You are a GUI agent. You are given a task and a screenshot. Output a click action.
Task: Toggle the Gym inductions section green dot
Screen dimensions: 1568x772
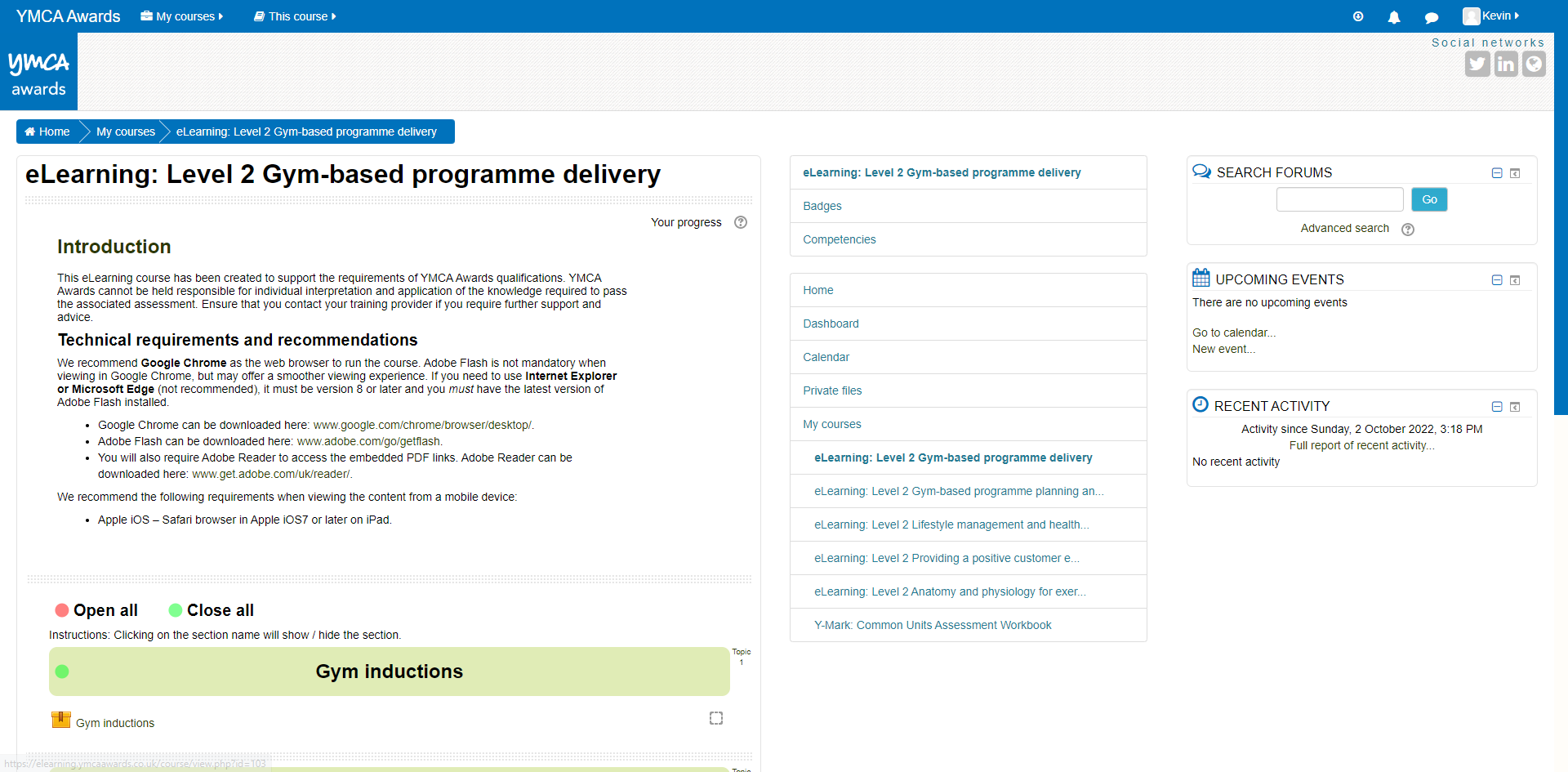(62, 672)
